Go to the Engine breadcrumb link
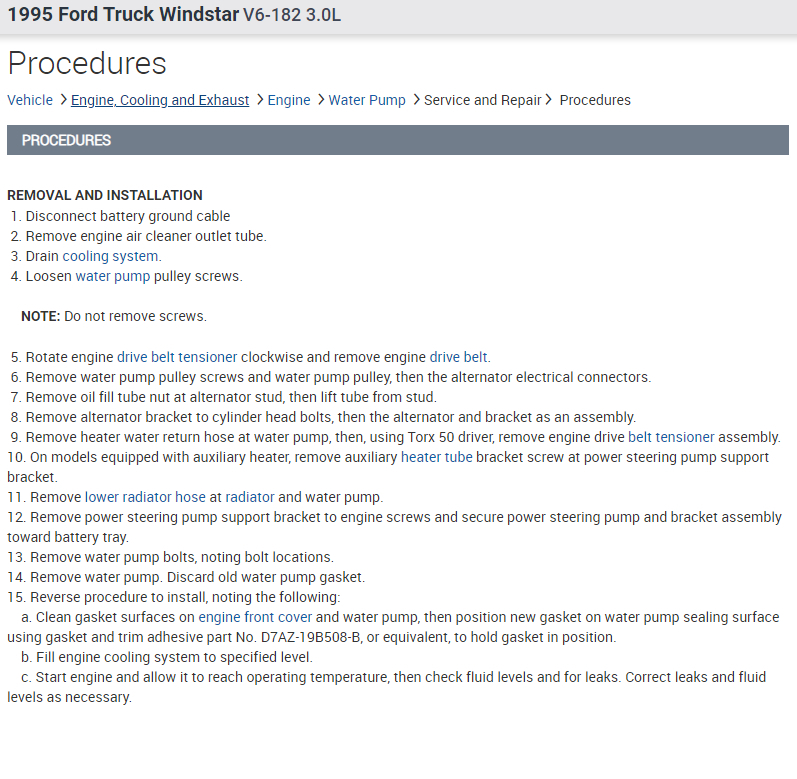The width and height of the screenshot is (797, 779). [x=289, y=100]
